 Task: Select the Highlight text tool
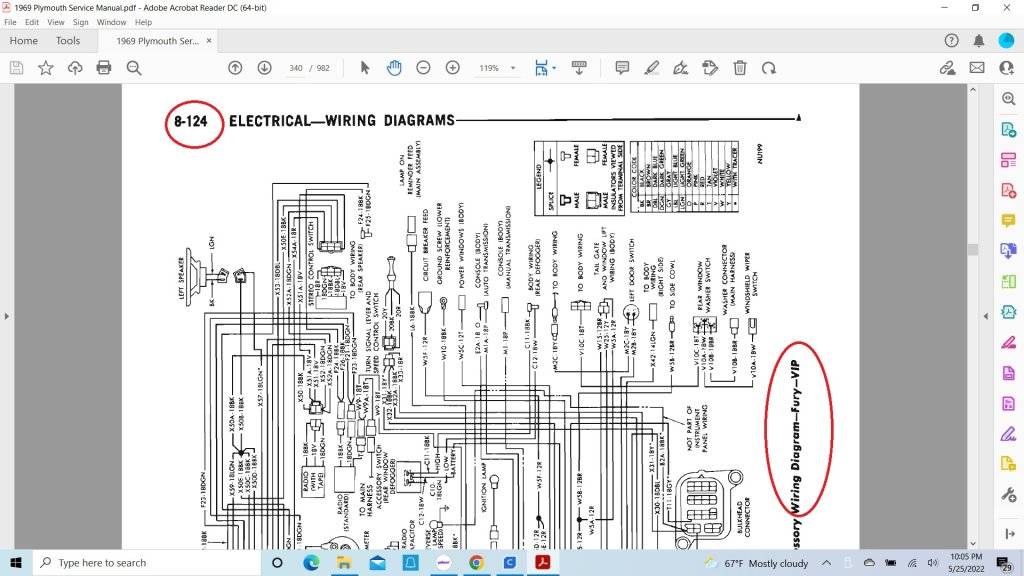point(652,68)
